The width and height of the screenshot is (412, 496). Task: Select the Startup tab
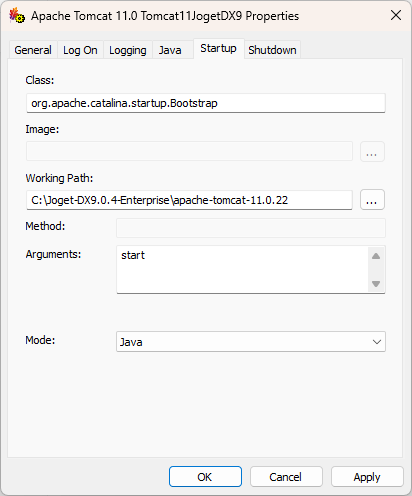tap(219, 49)
